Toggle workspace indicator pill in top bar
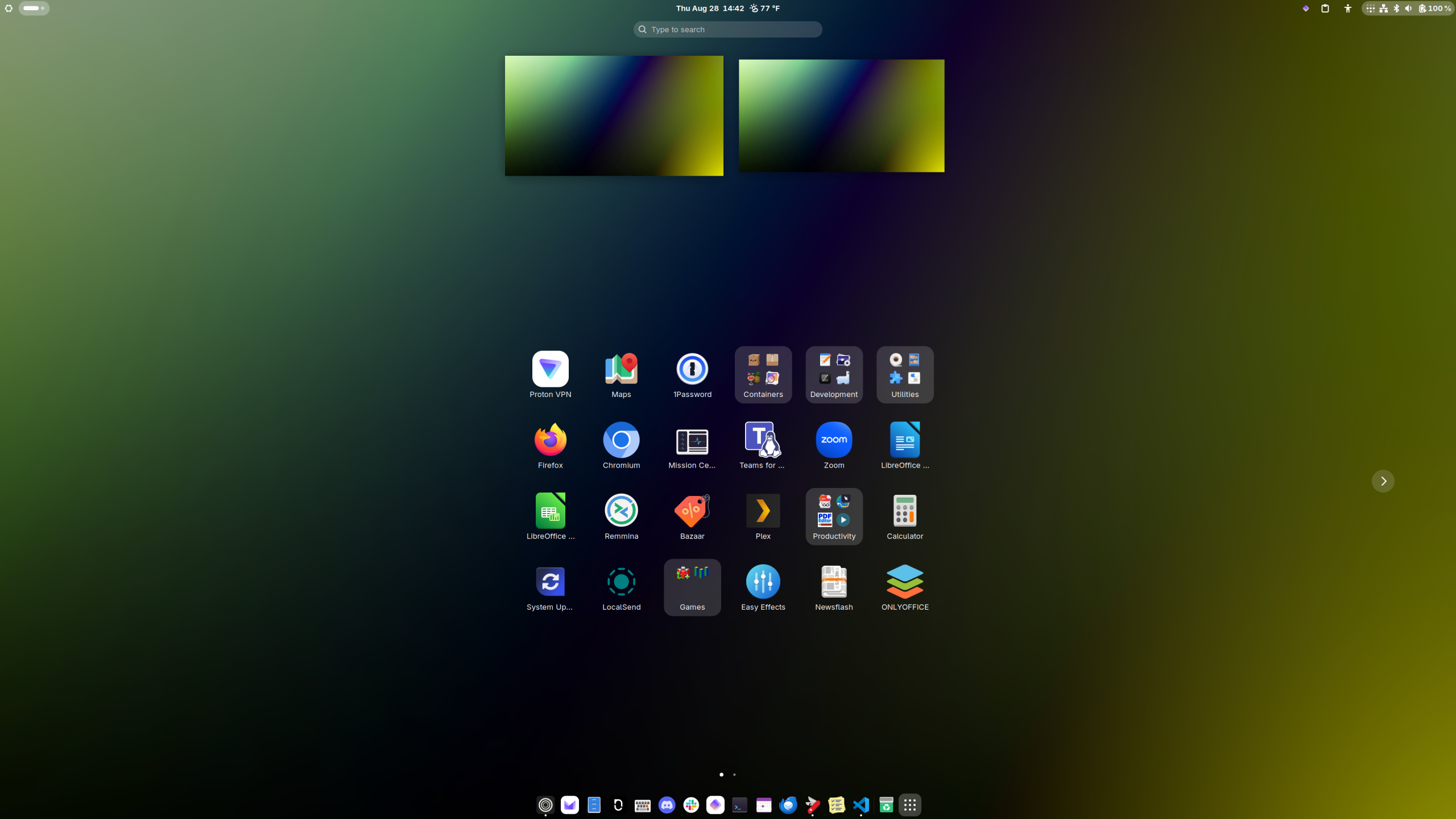This screenshot has height=819, width=1456. 34,9
